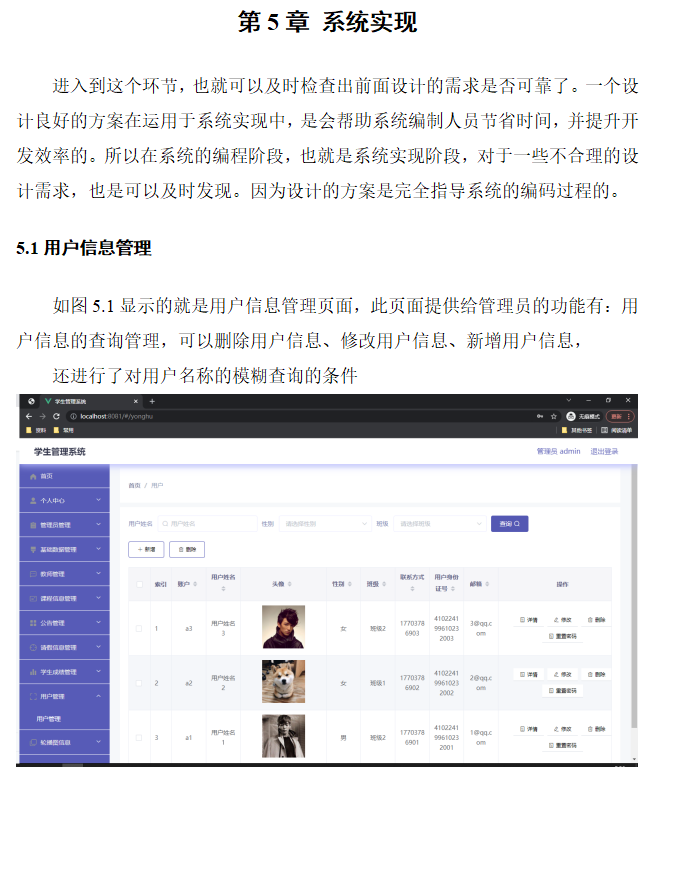Click the avatar photo of user a1
The height and width of the screenshot is (889, 684).
tap(283, 736)
